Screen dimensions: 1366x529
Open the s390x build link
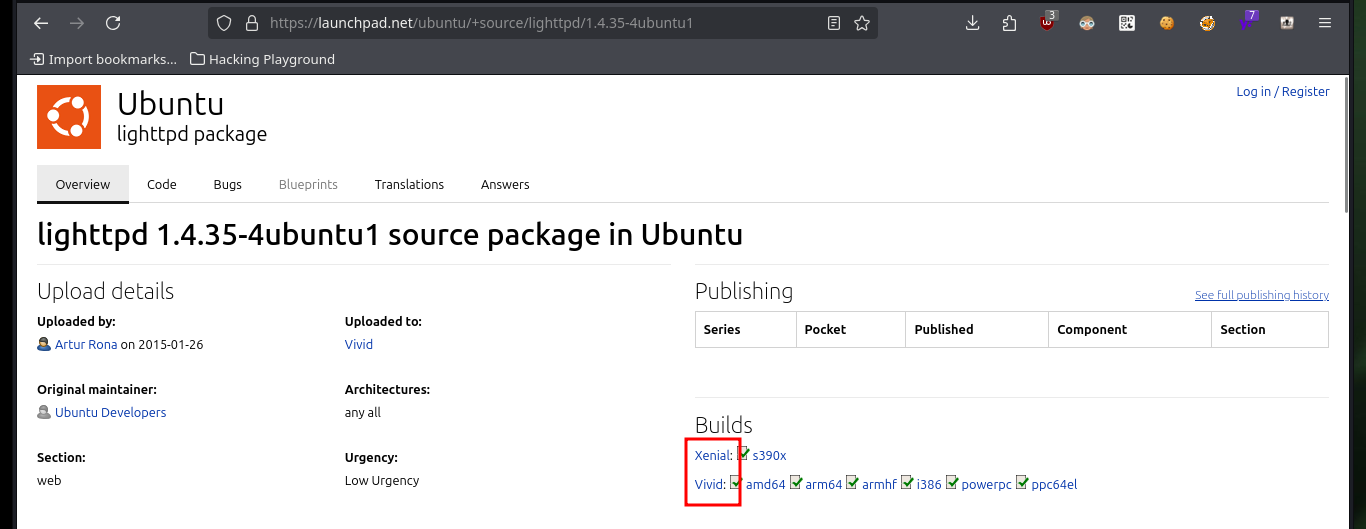click(770, 455)
